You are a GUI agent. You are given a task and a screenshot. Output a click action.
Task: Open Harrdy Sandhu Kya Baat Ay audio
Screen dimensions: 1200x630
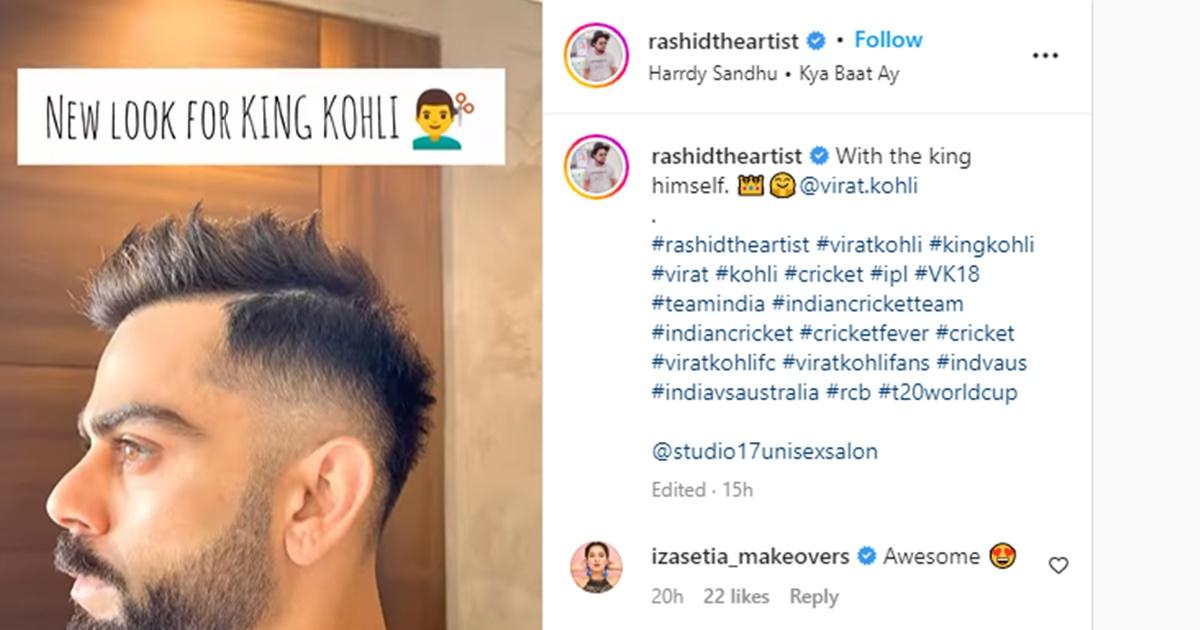click(x=773, y=74)
